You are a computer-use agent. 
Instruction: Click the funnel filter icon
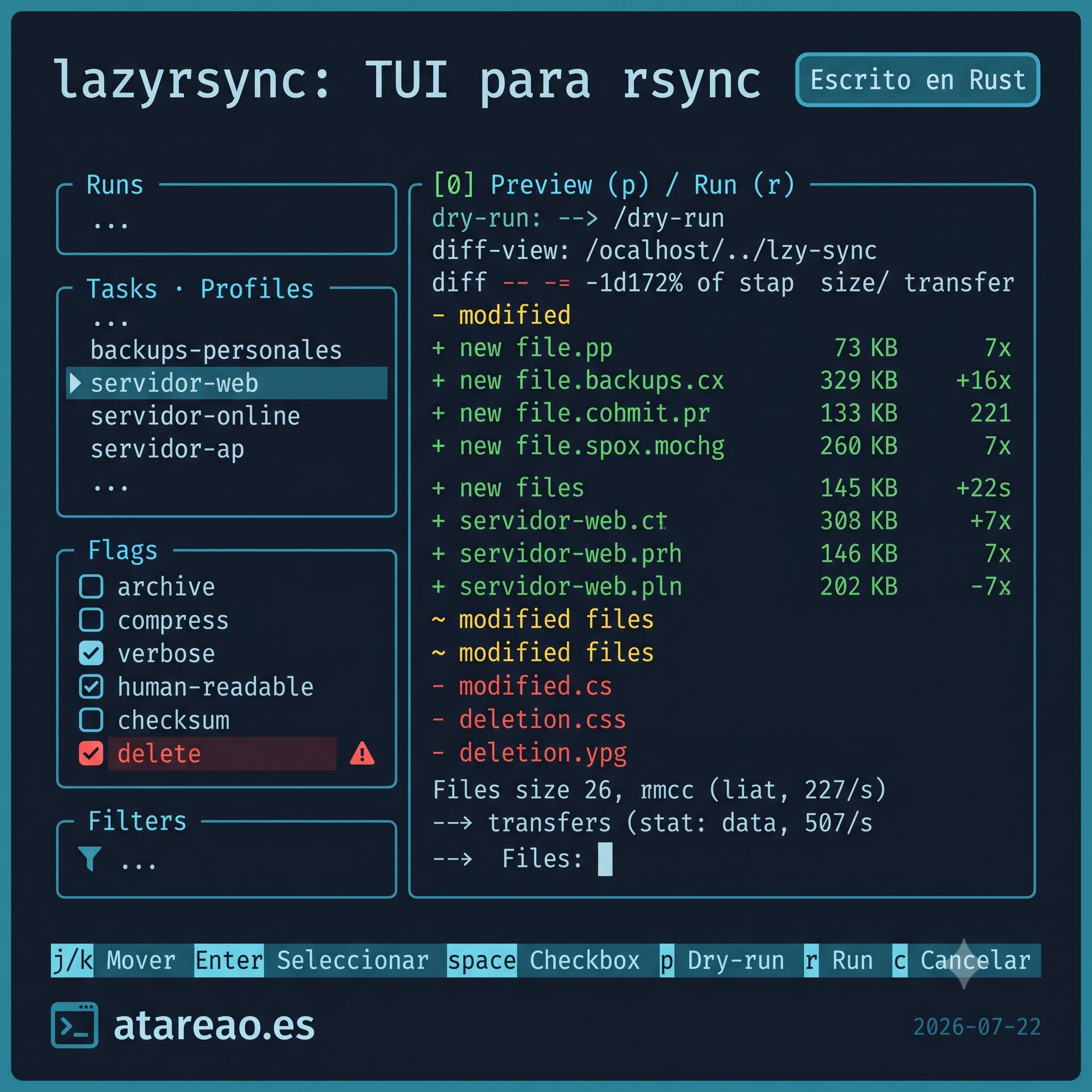90,858
